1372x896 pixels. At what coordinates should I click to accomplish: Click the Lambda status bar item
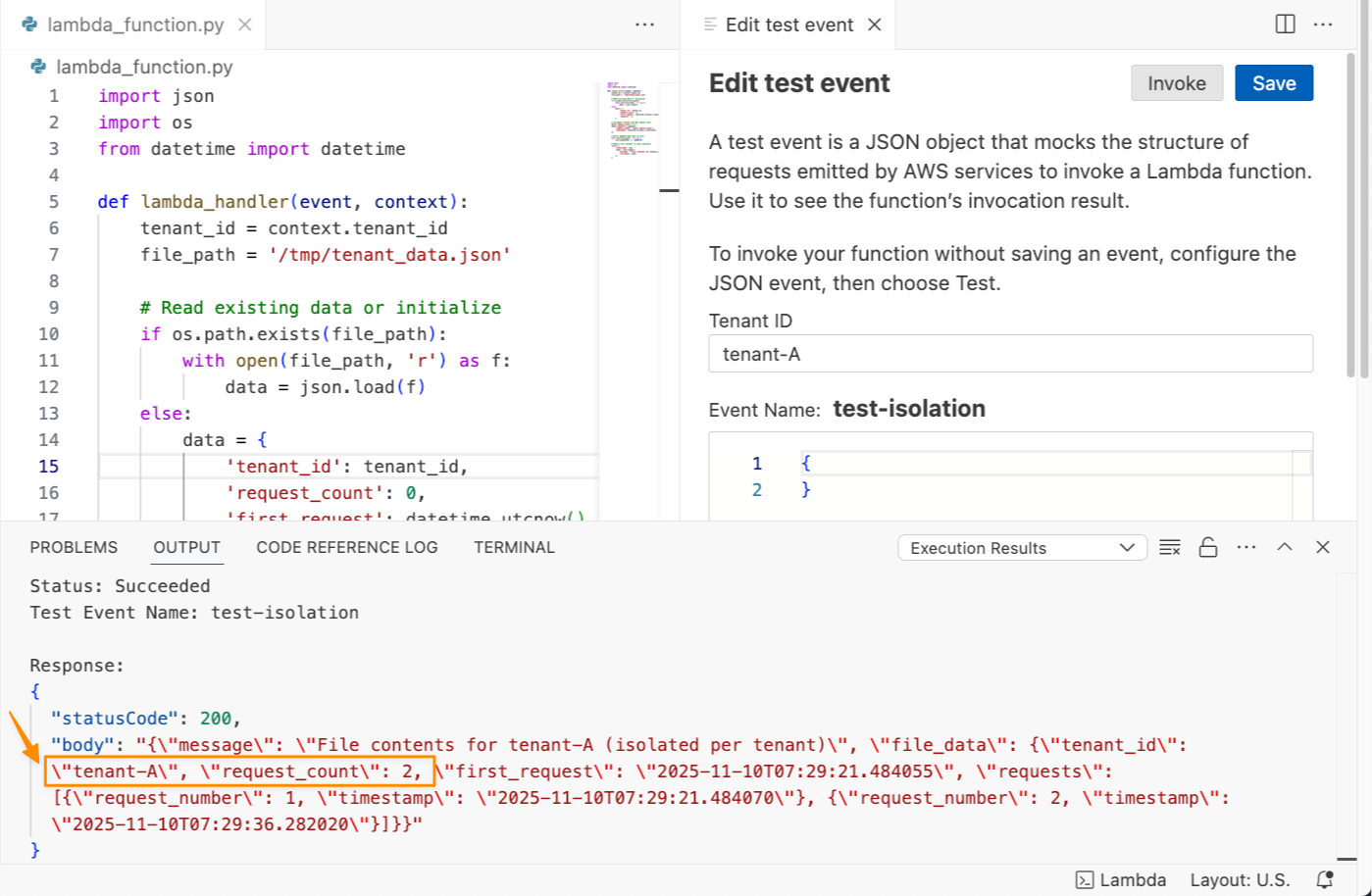click(x=1121, y=879)
